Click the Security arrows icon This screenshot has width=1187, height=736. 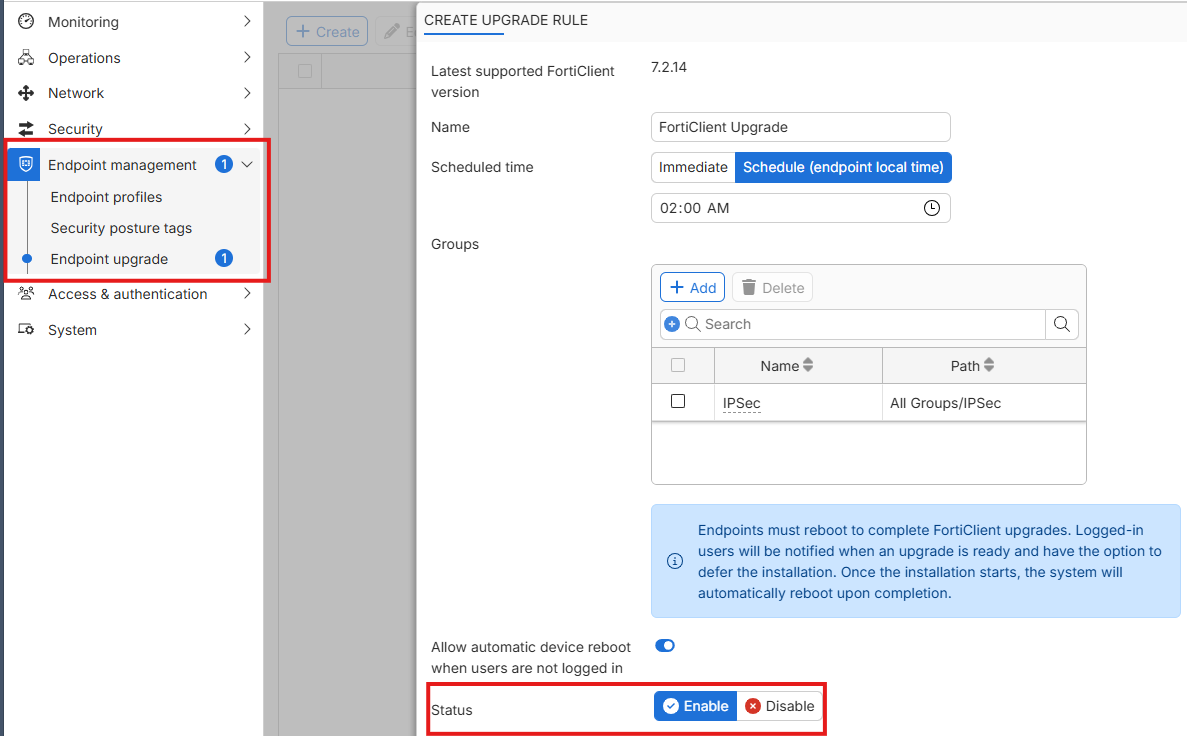pyautogui.click(x=26, y=129)
